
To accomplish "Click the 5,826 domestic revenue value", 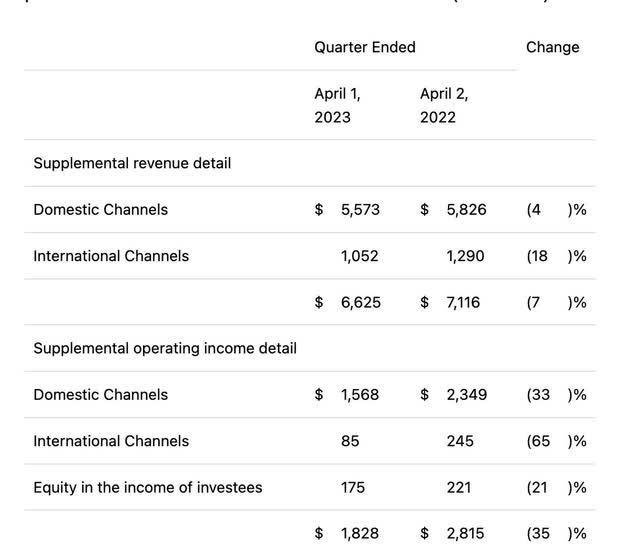I will point(466,209).
